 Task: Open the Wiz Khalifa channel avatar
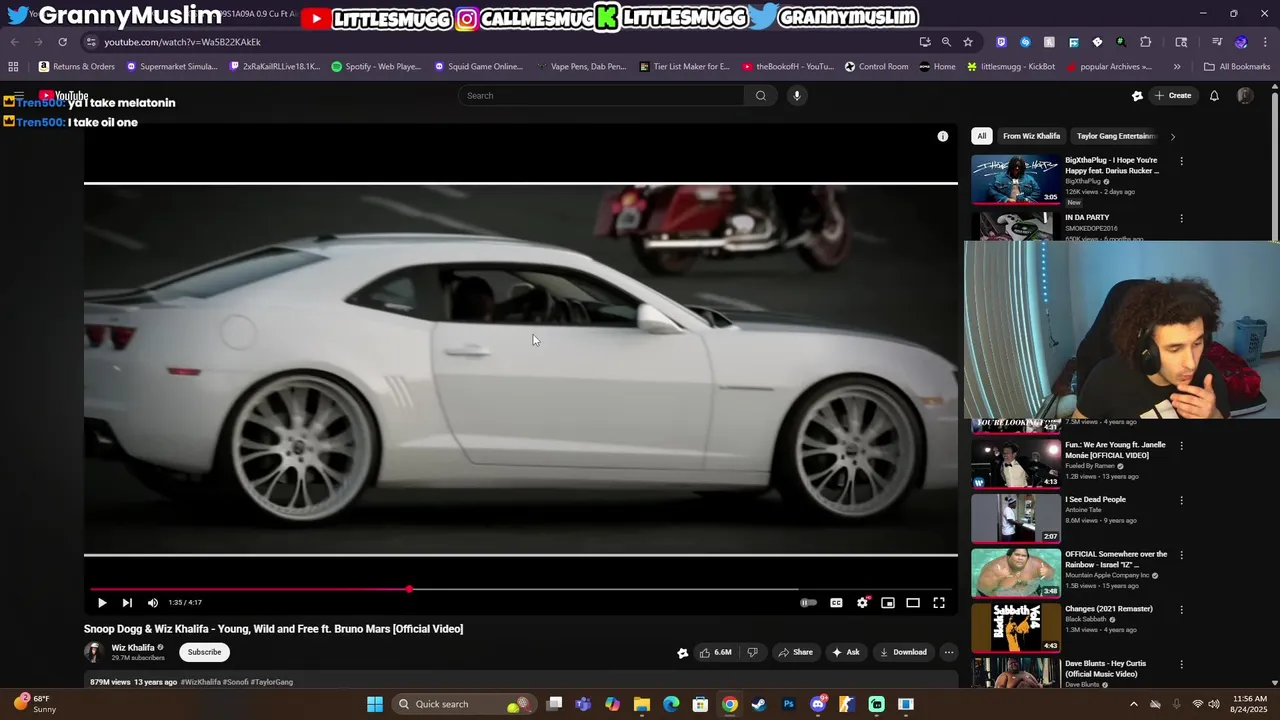pos(94,652)
